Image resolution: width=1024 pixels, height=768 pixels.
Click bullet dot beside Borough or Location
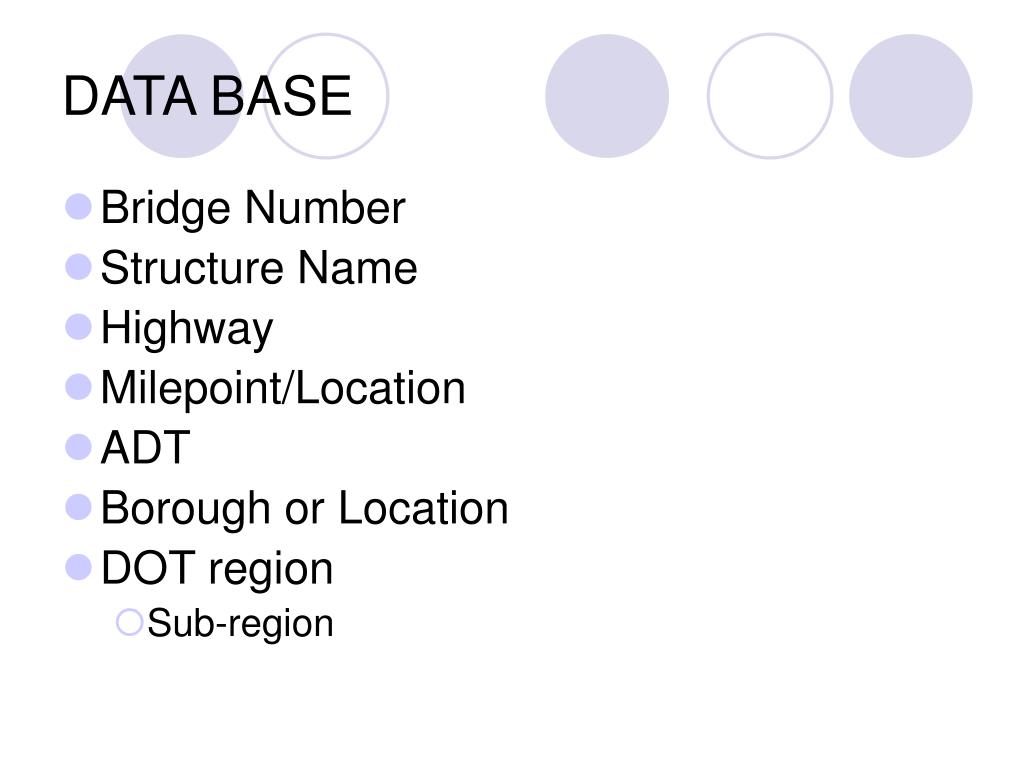[78, 507]
